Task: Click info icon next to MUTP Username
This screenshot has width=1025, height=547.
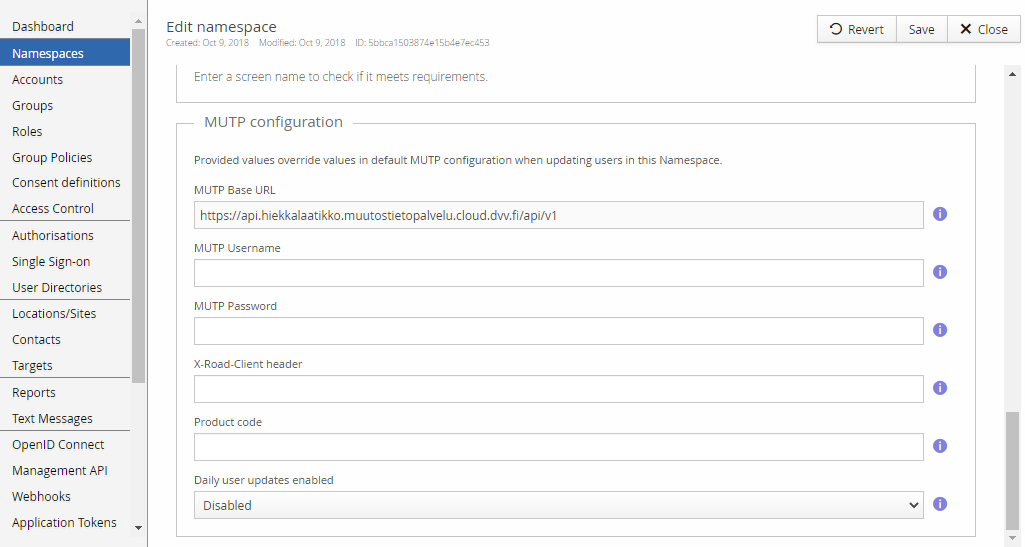Action: [940, 272]
